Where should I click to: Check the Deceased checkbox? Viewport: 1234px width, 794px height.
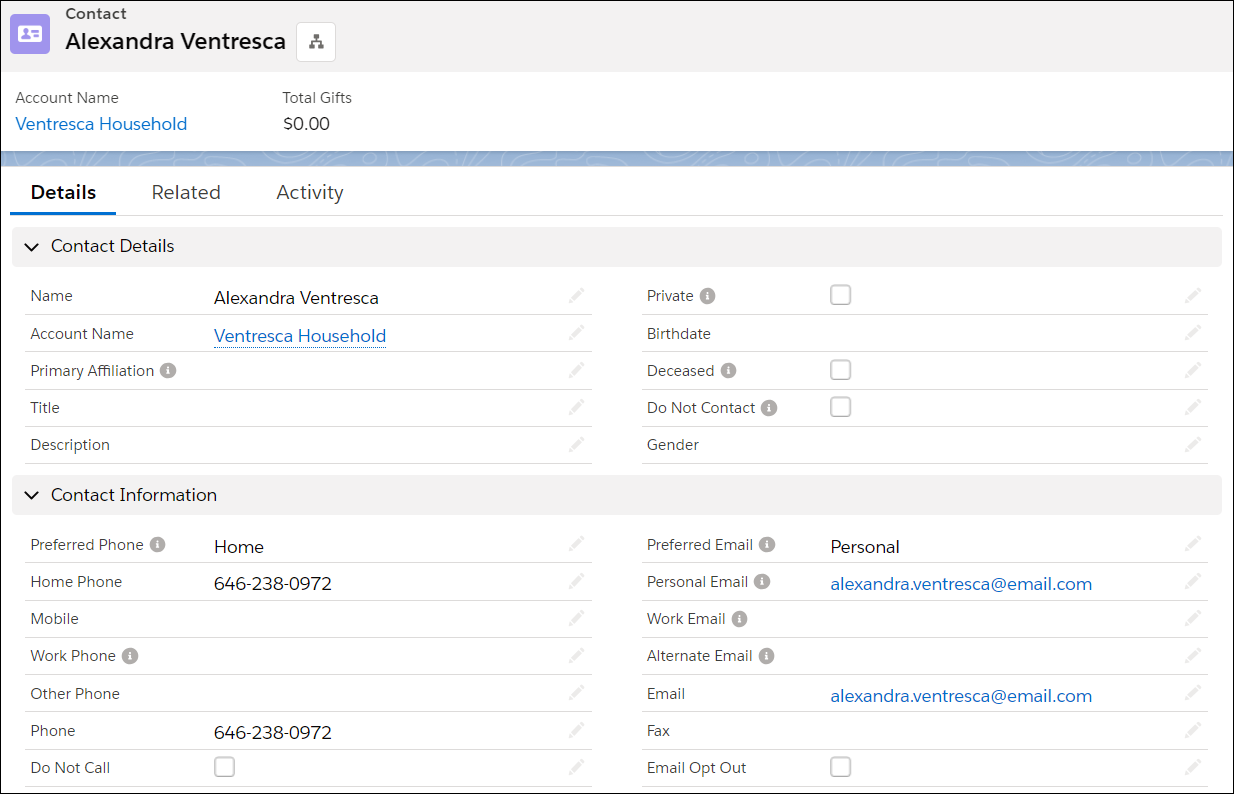coord(840,369)
